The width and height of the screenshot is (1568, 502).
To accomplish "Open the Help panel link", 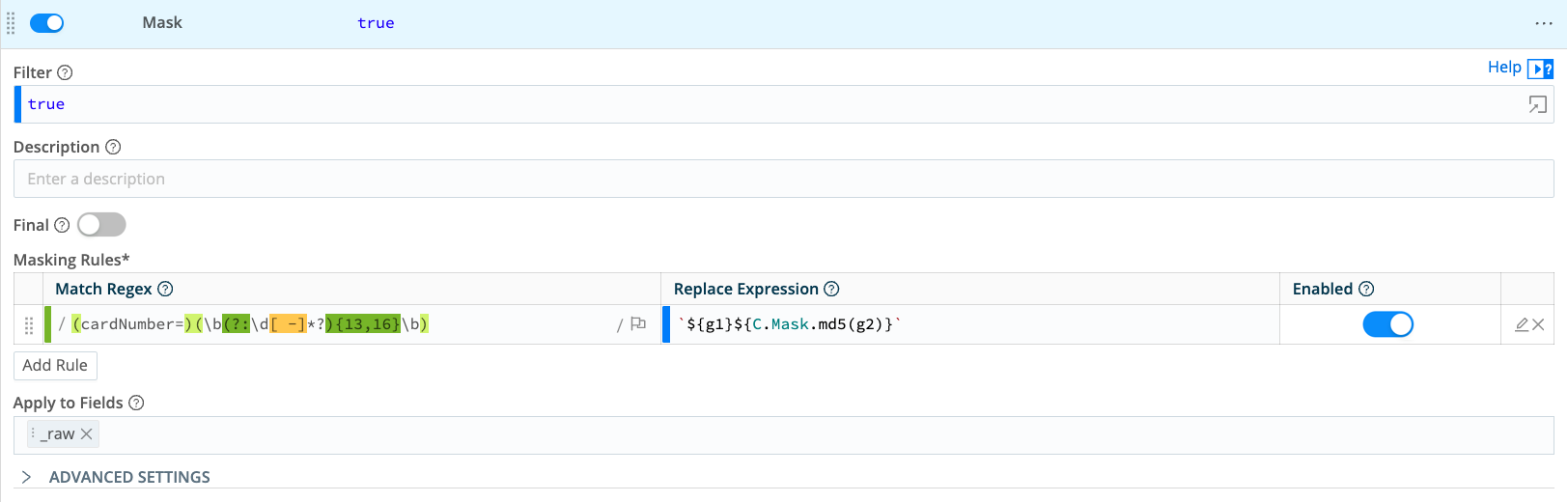I will click(1504, 67).
